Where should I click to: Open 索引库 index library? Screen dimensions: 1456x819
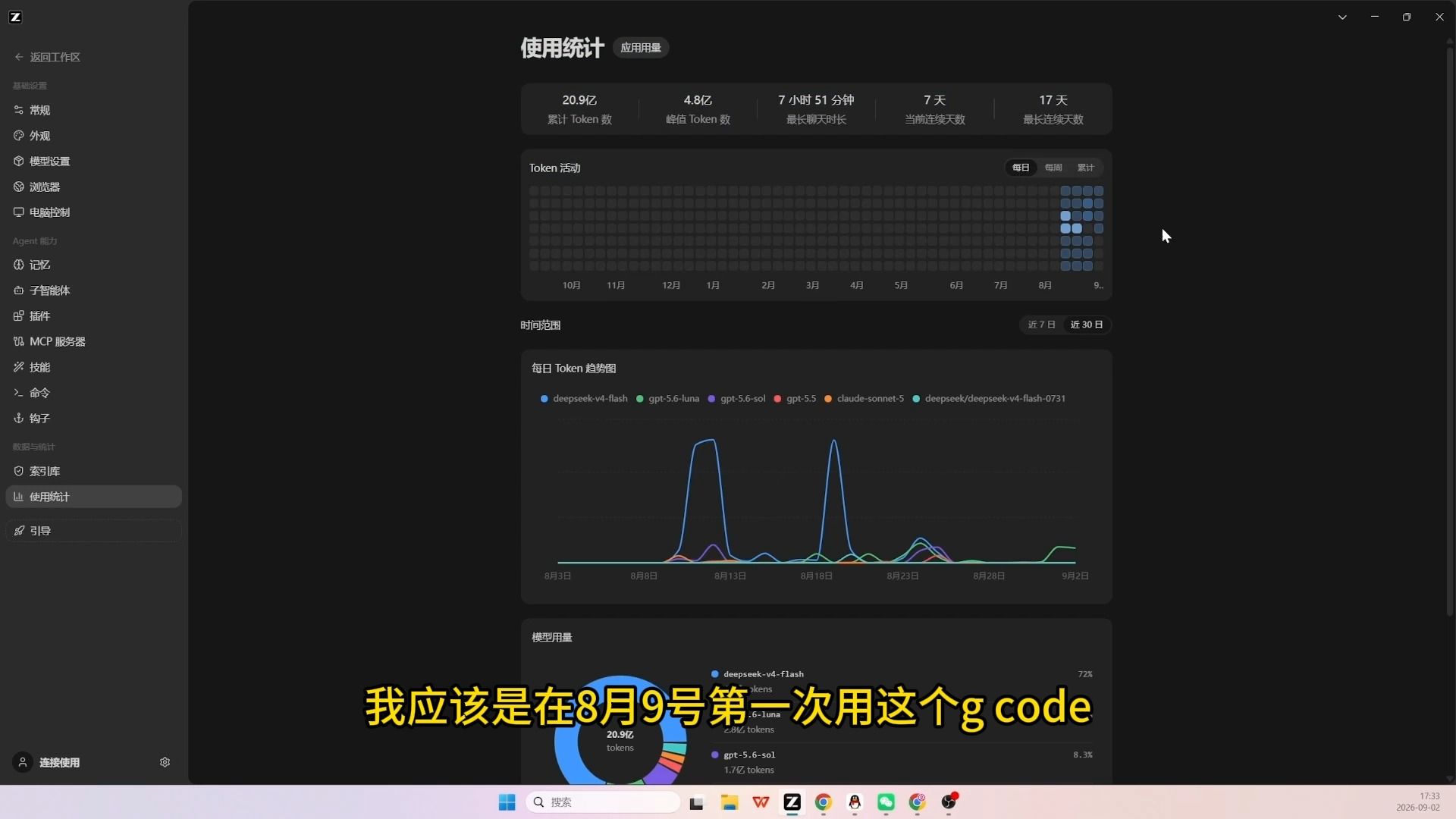[93, 471]
